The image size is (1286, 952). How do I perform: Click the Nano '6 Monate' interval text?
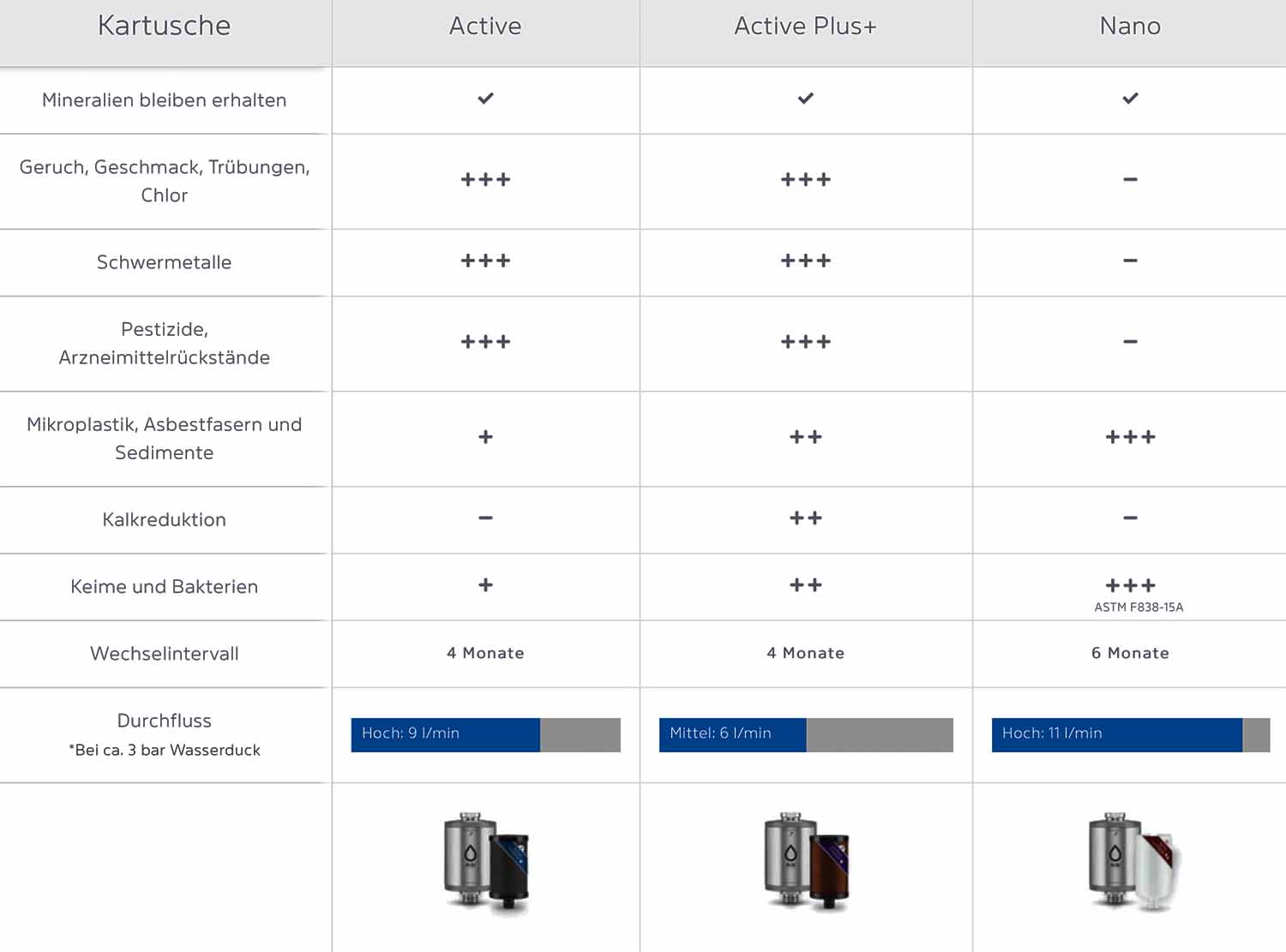click(x=1130, y=653)
